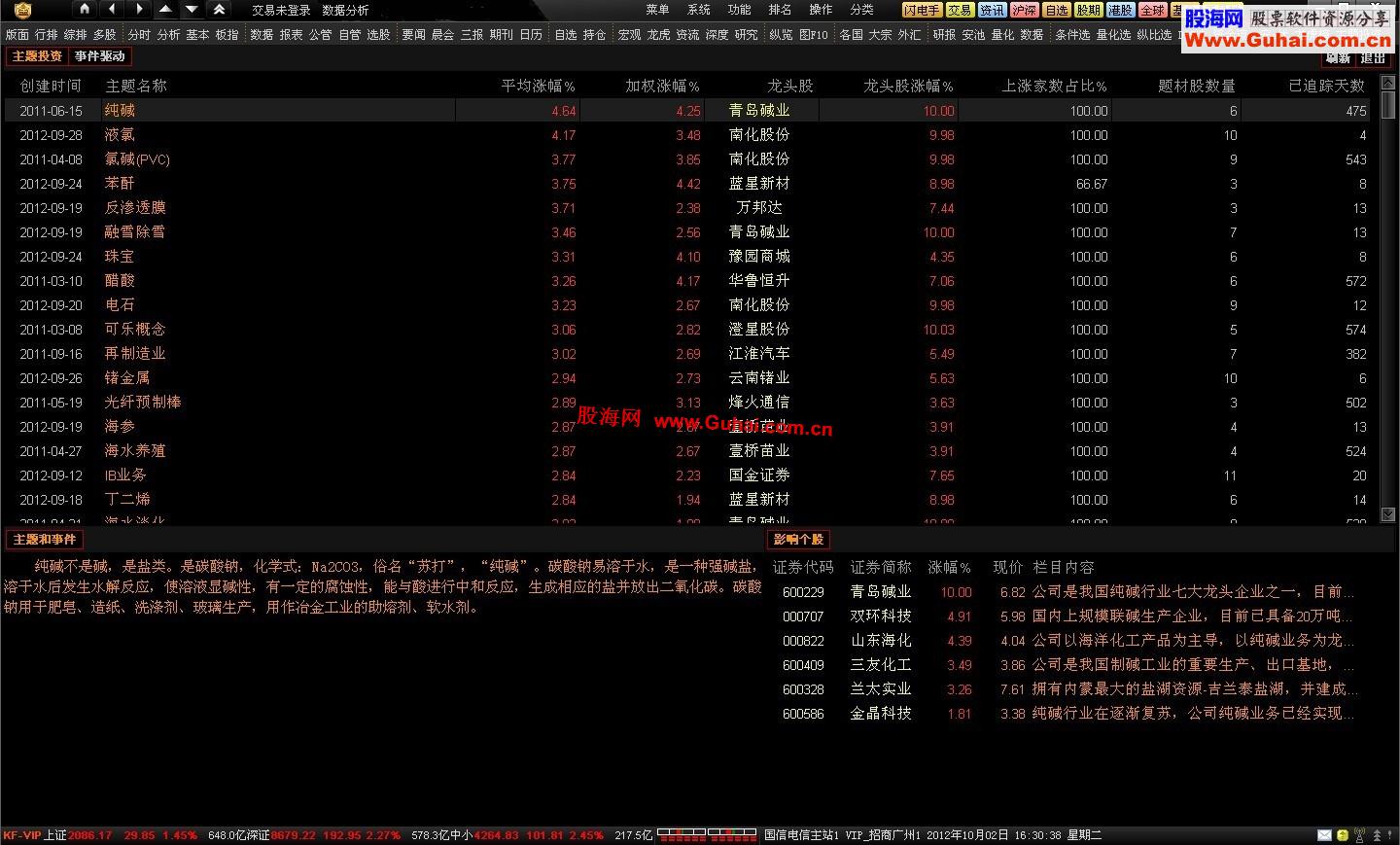Open the 功能 menu
1400x845 pixels.
(x=739, y=10)
